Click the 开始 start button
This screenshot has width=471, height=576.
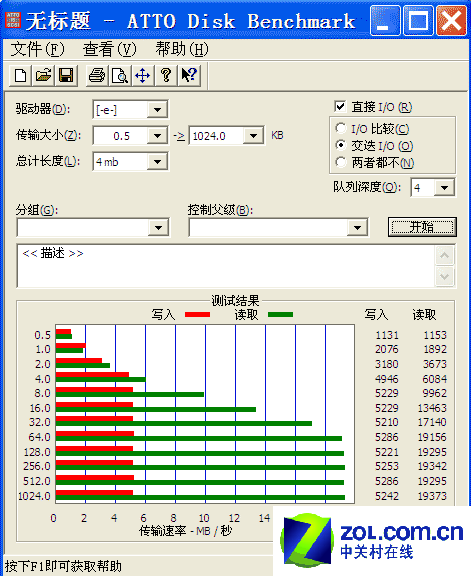[422, 227]
